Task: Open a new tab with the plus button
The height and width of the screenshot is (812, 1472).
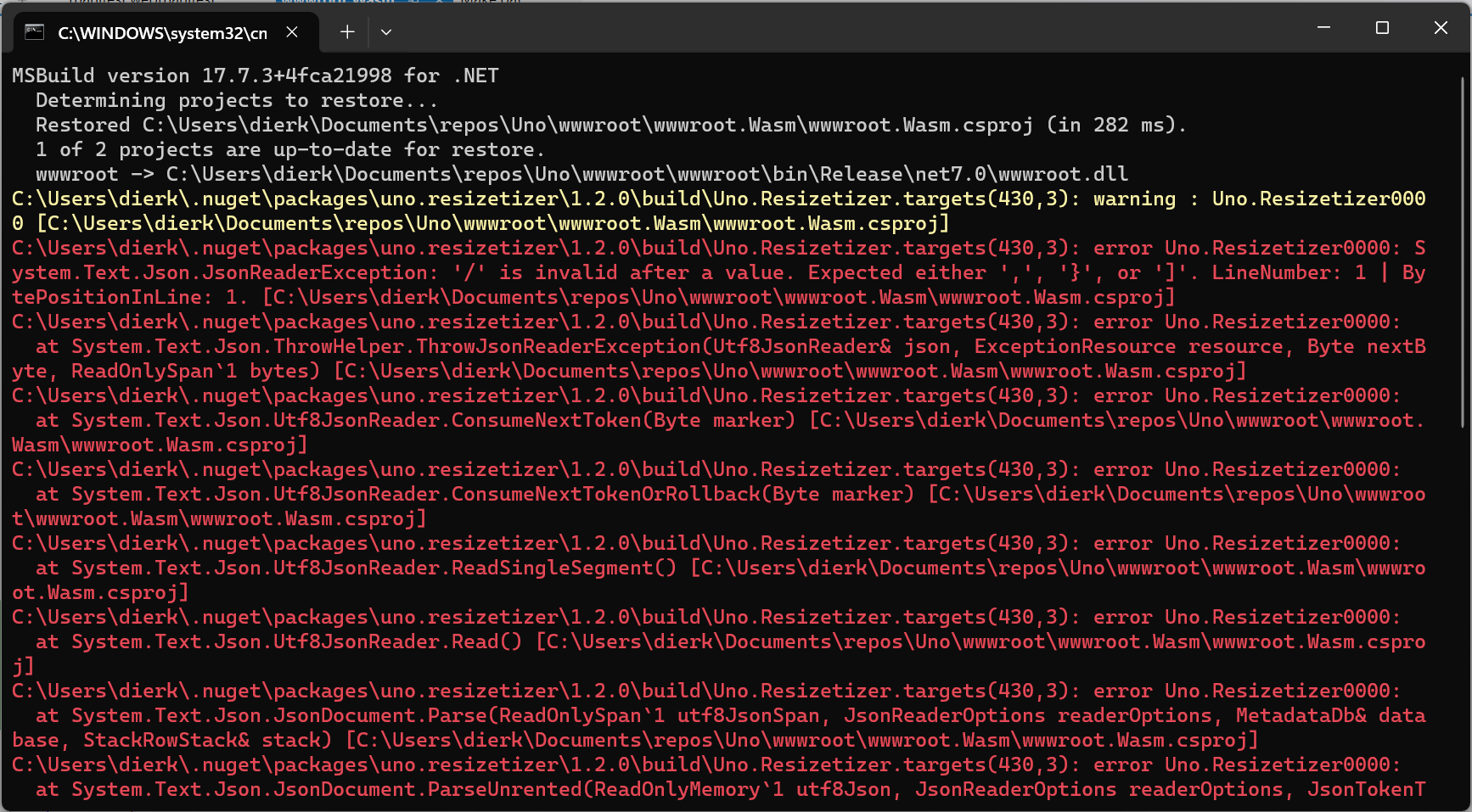Action: click(346, 31)
